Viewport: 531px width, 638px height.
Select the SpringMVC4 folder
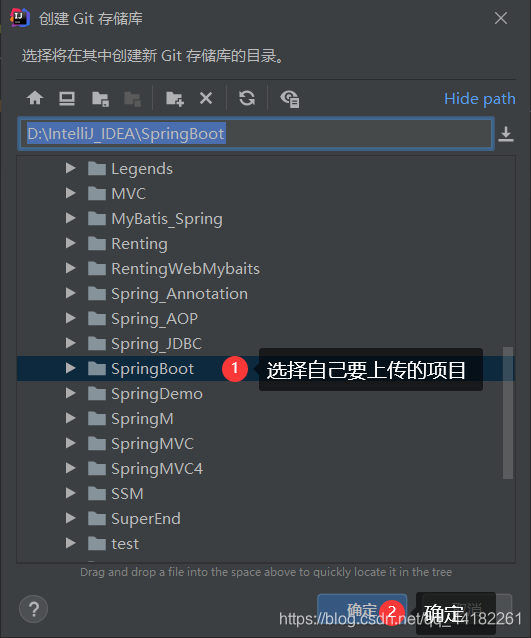[x=157, y=469]
